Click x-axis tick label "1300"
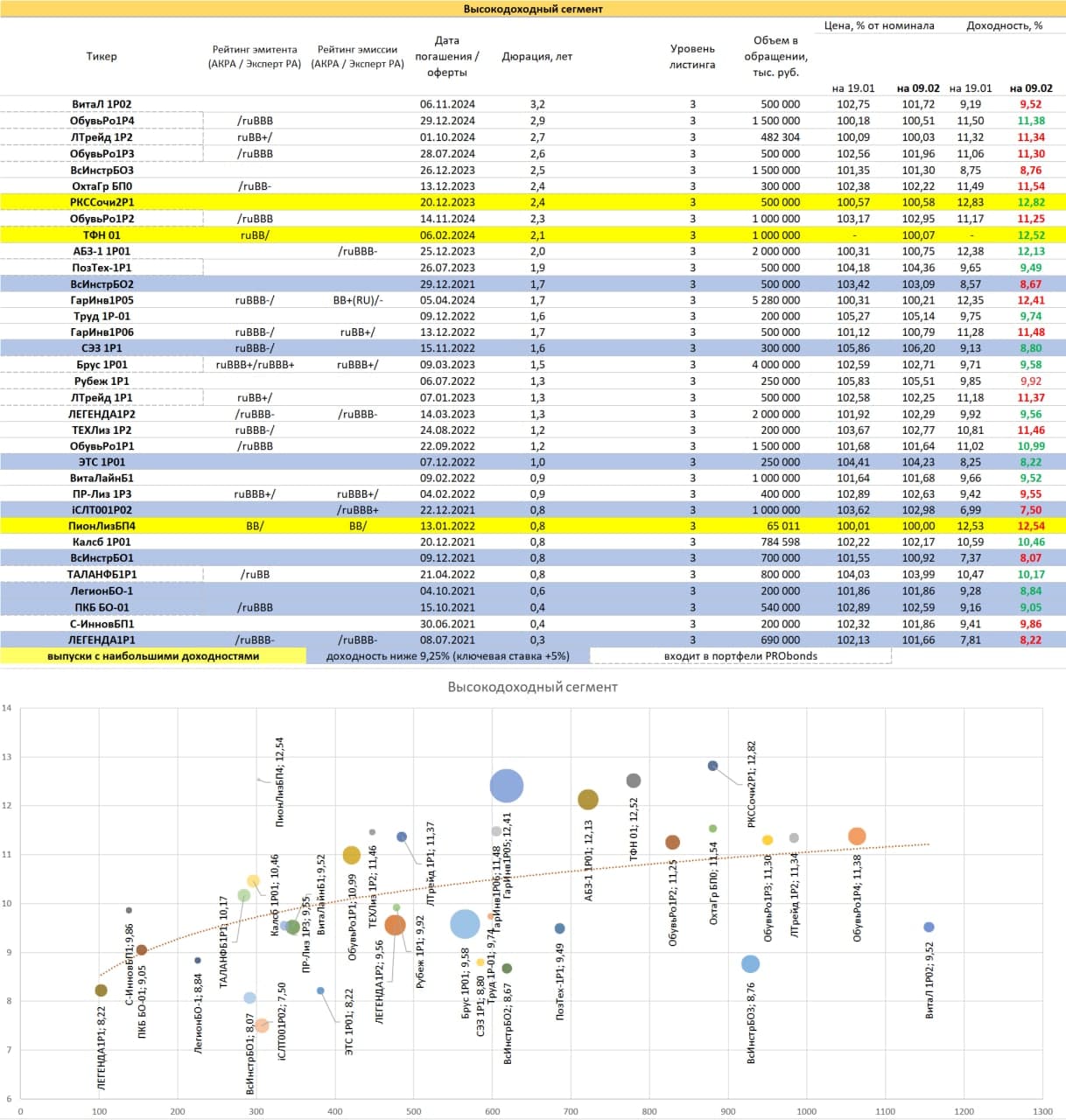1066x1120 pixels. [1041, 1111]
